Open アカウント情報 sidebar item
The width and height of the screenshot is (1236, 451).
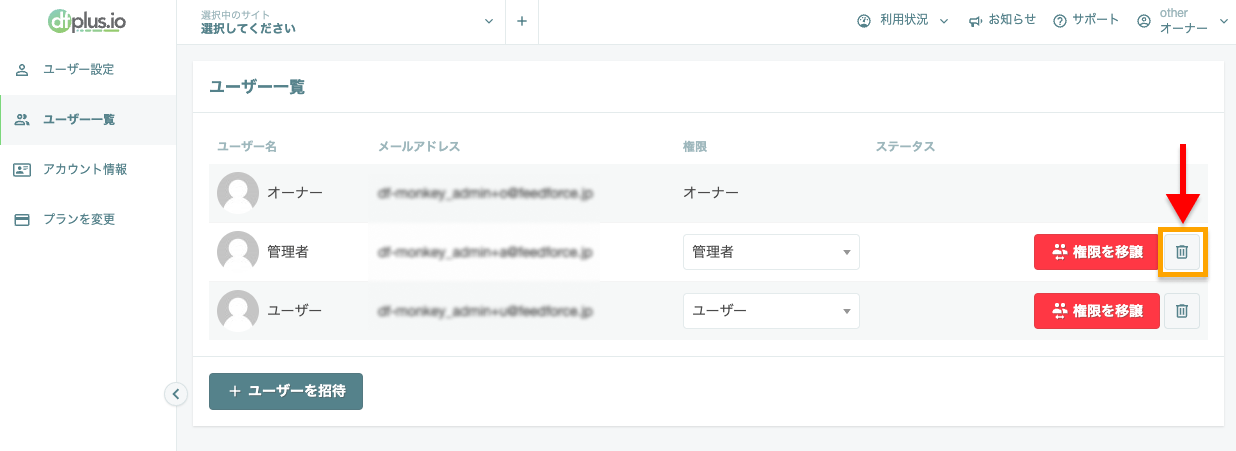pos(88,169)
